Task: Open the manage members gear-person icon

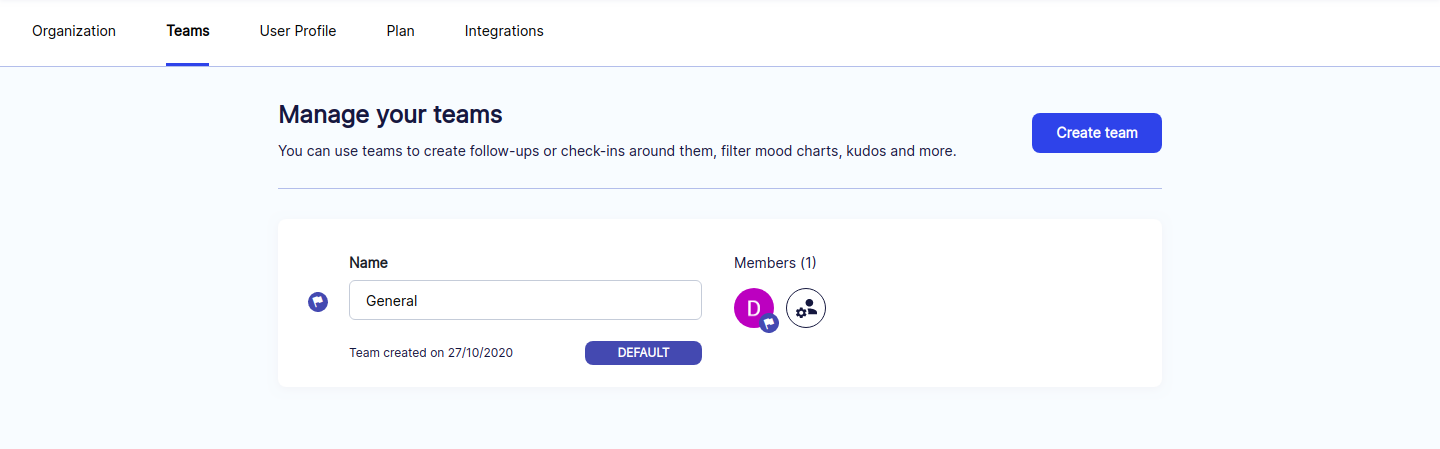Action: pos(806,309)
